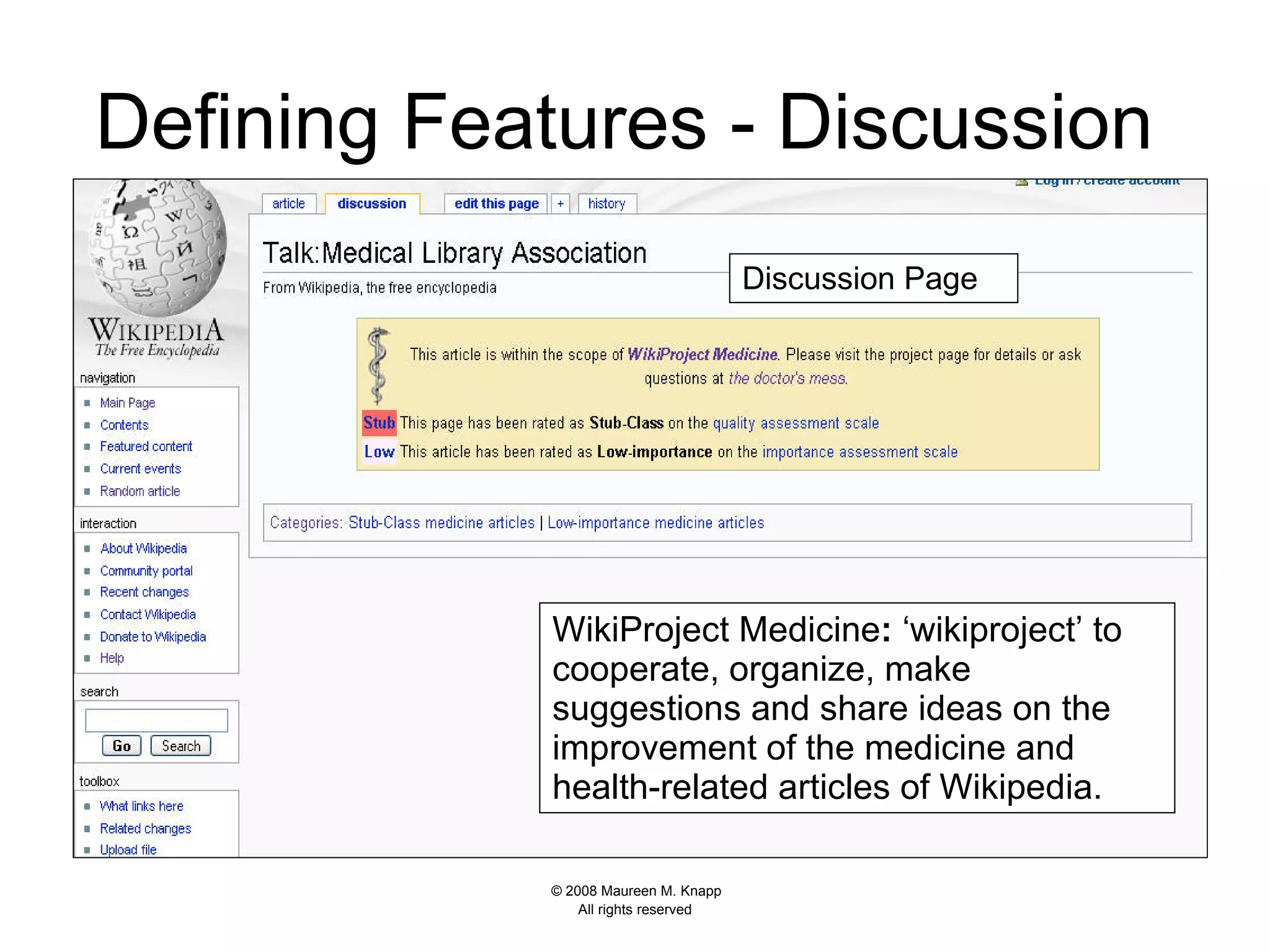Click the Search button
The width and height of the screenshot is (1270, 952).
(x=181, y=746)
